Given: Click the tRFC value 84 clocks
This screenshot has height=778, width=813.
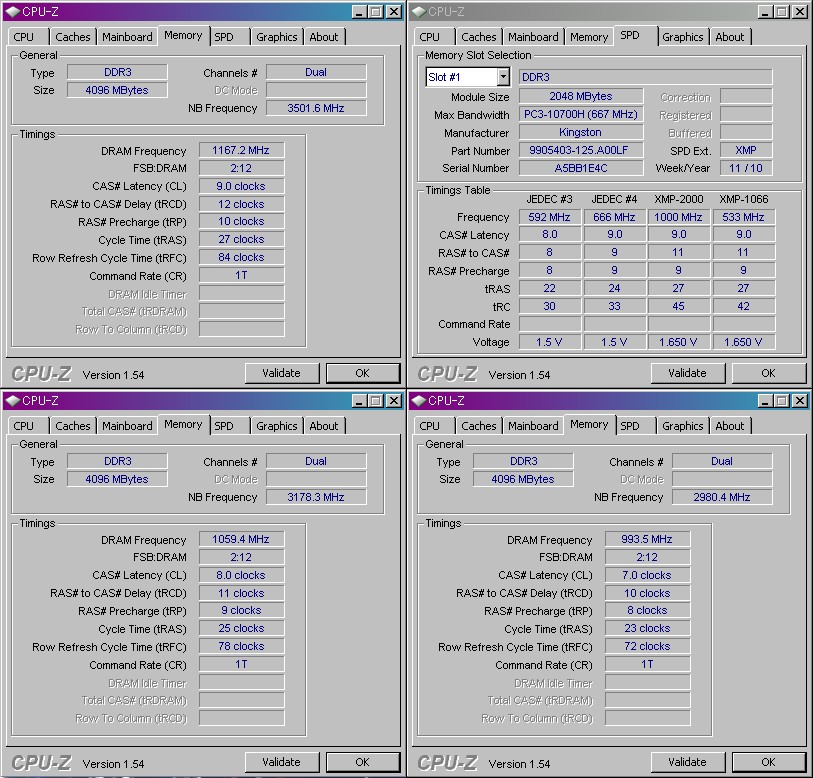Looking at the screenshot, I should [241, 257].
